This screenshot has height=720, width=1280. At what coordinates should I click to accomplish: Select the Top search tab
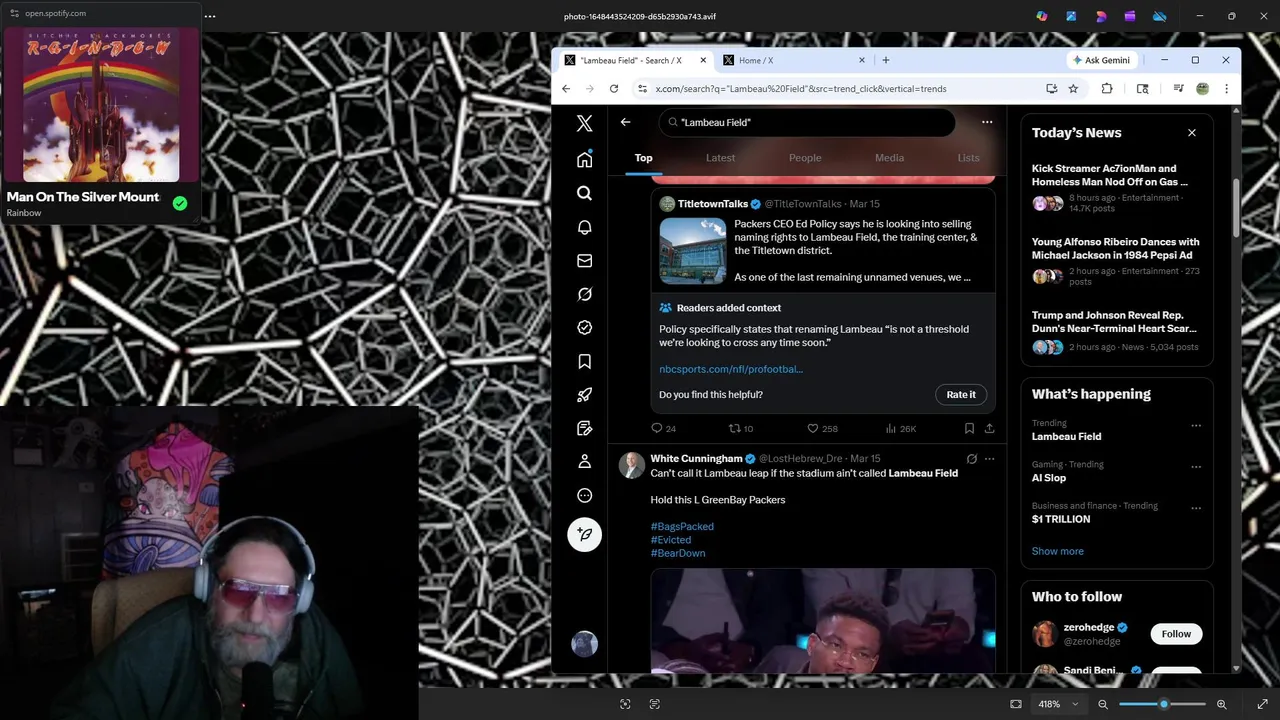tap(643, 158)
